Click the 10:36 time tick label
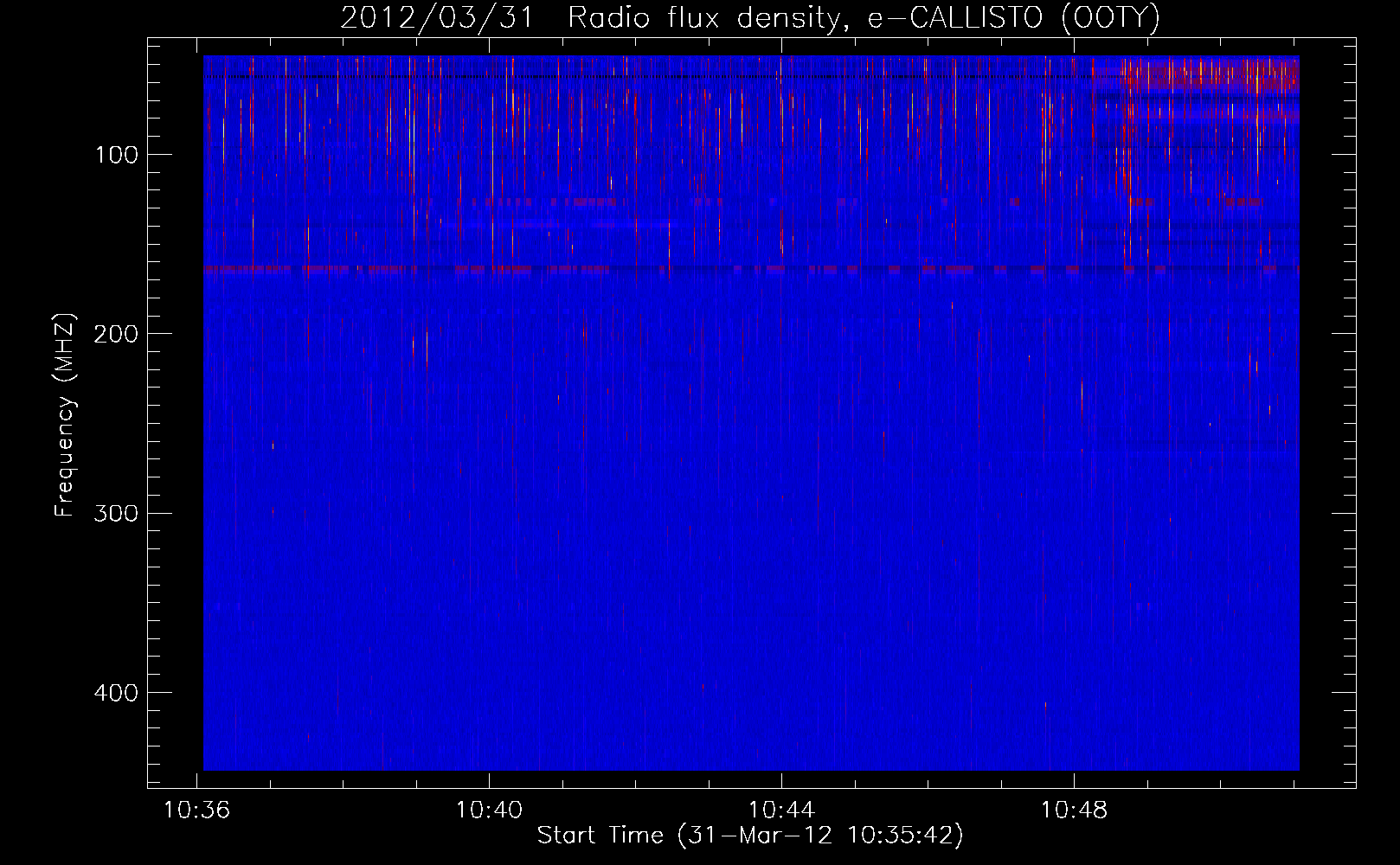This screenshot has width=1400, height=865. pos(197,811)
